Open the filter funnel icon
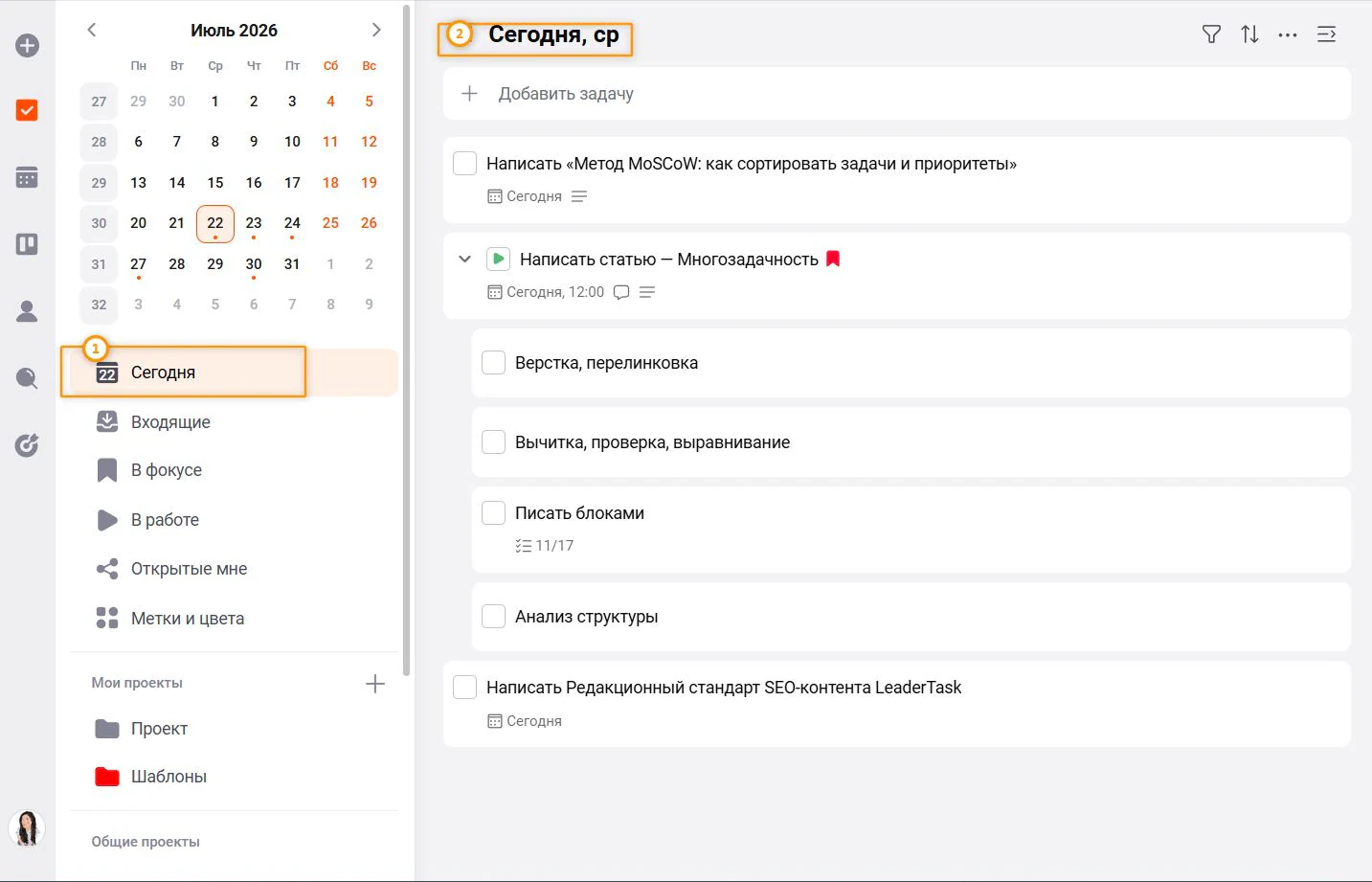 point(1211,34)
